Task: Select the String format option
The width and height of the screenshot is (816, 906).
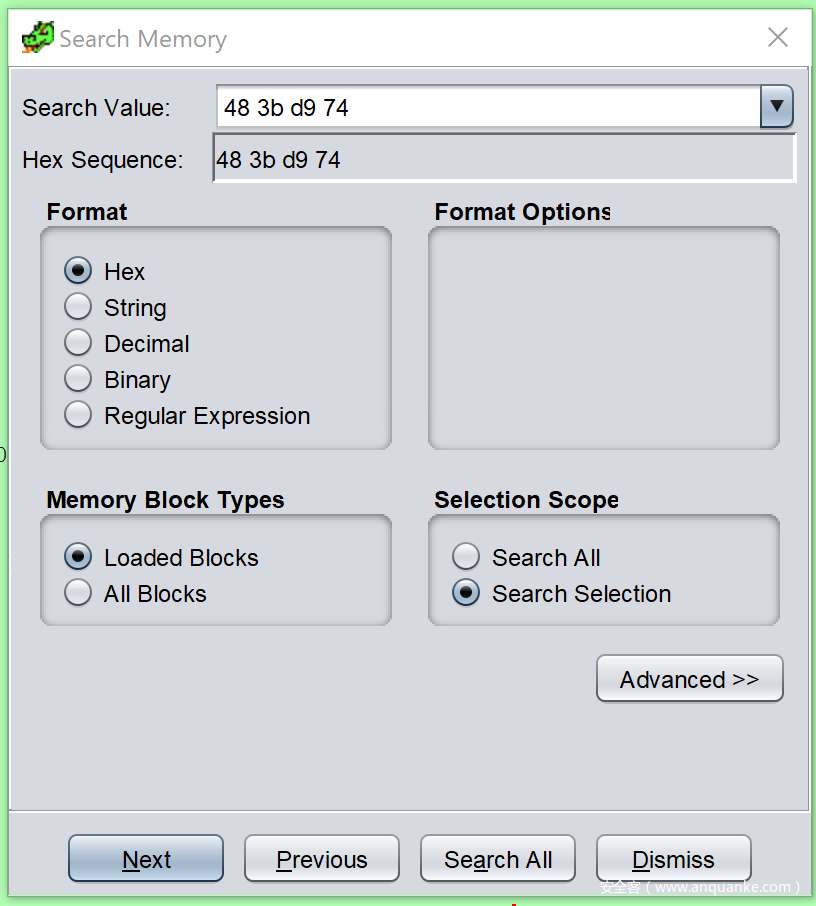Action: [x=78, y=307]
